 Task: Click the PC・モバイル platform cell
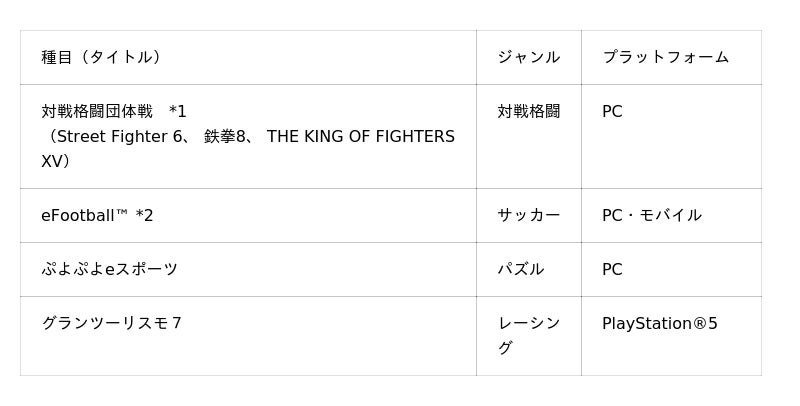(652, 215)
